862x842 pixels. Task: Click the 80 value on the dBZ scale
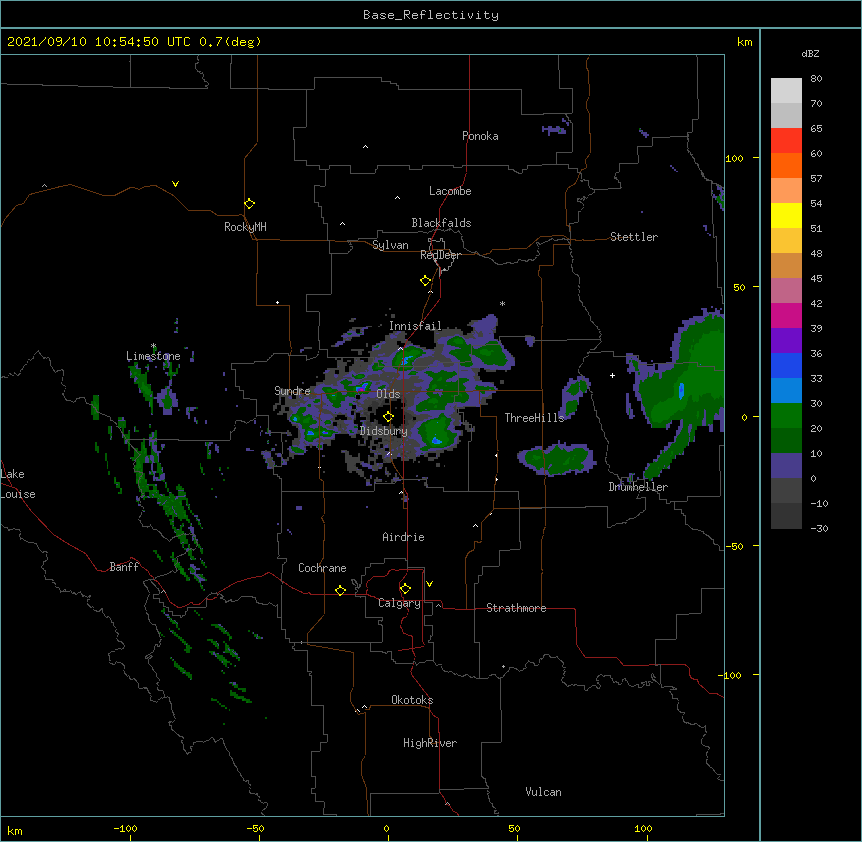pyautogui.click(x=816, y=79)
